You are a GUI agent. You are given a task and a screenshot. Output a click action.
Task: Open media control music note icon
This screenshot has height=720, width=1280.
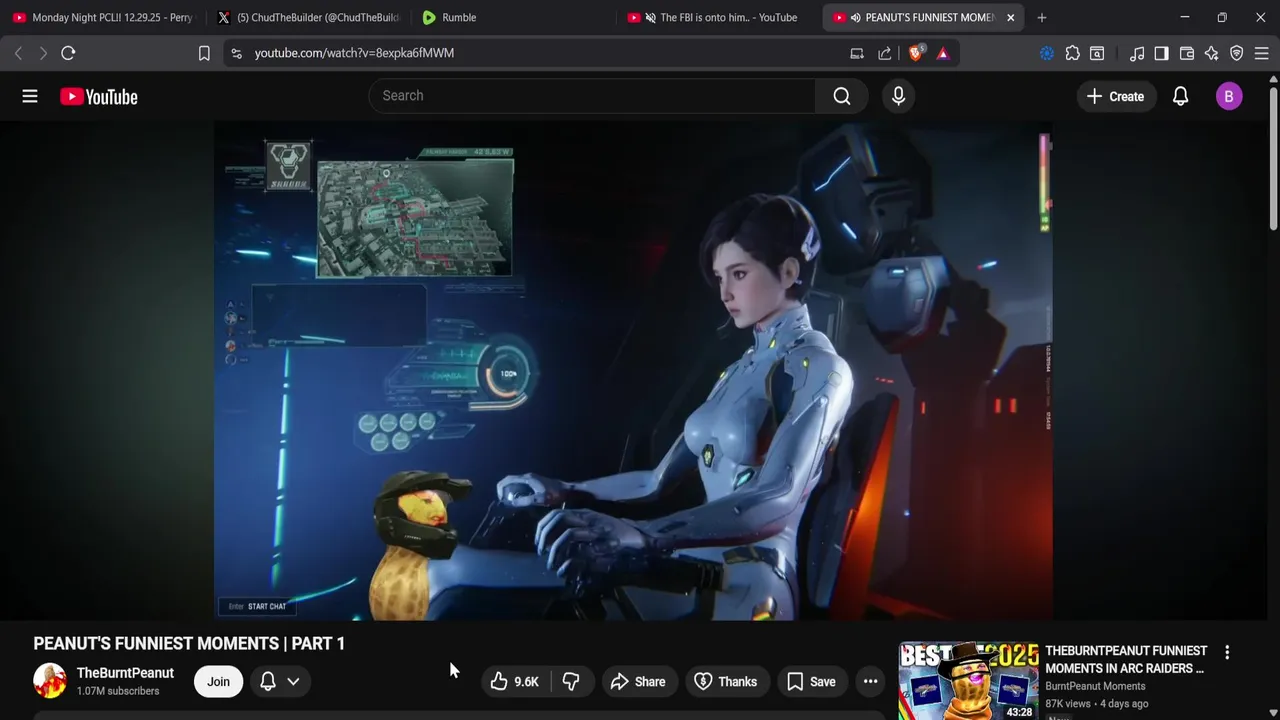[x=1137, y=53]
